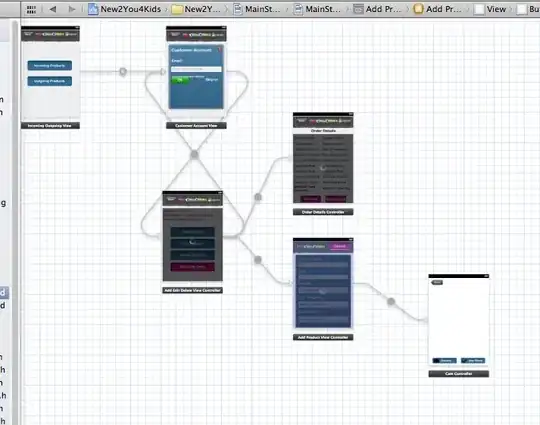Select segue node leading to Order Details
Viewport: 540px width, 425px height.
pos(258,197)
